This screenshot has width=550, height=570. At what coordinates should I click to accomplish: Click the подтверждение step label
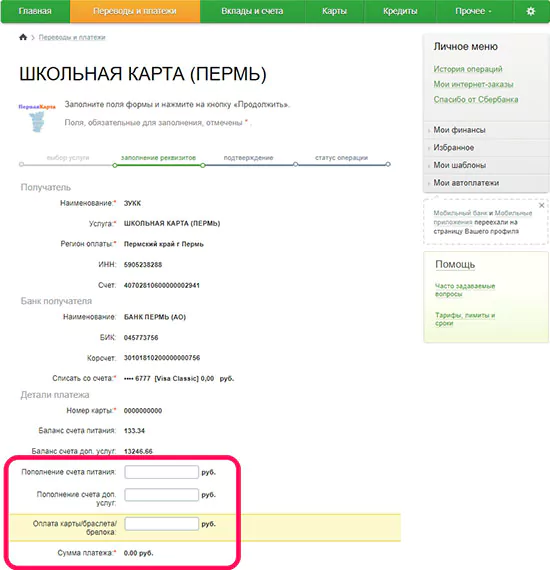click(x=248, y=158)
